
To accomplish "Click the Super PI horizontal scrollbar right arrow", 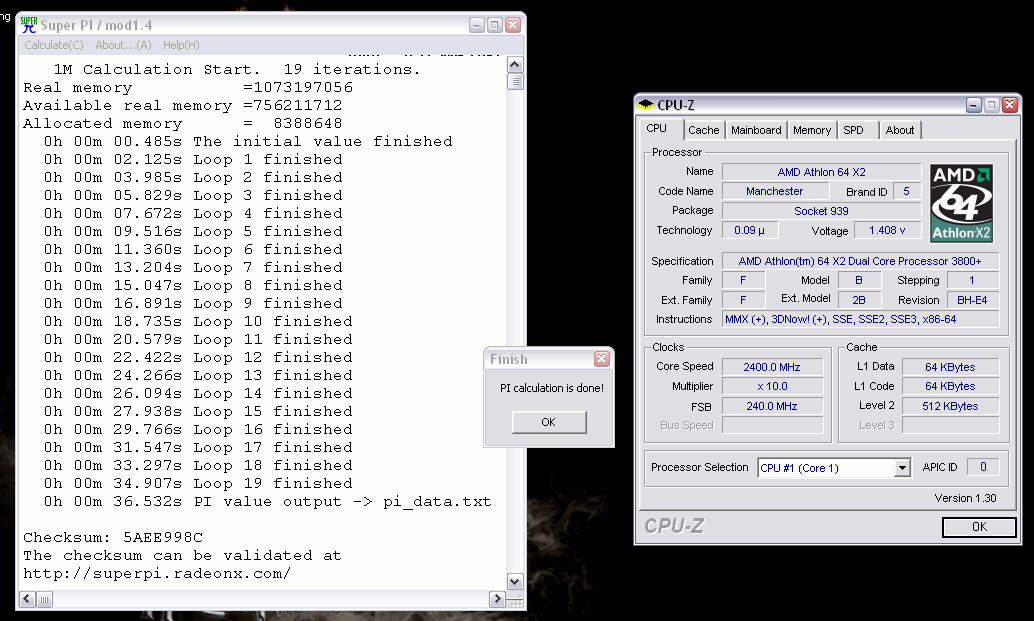I will [x=497, y=599].
